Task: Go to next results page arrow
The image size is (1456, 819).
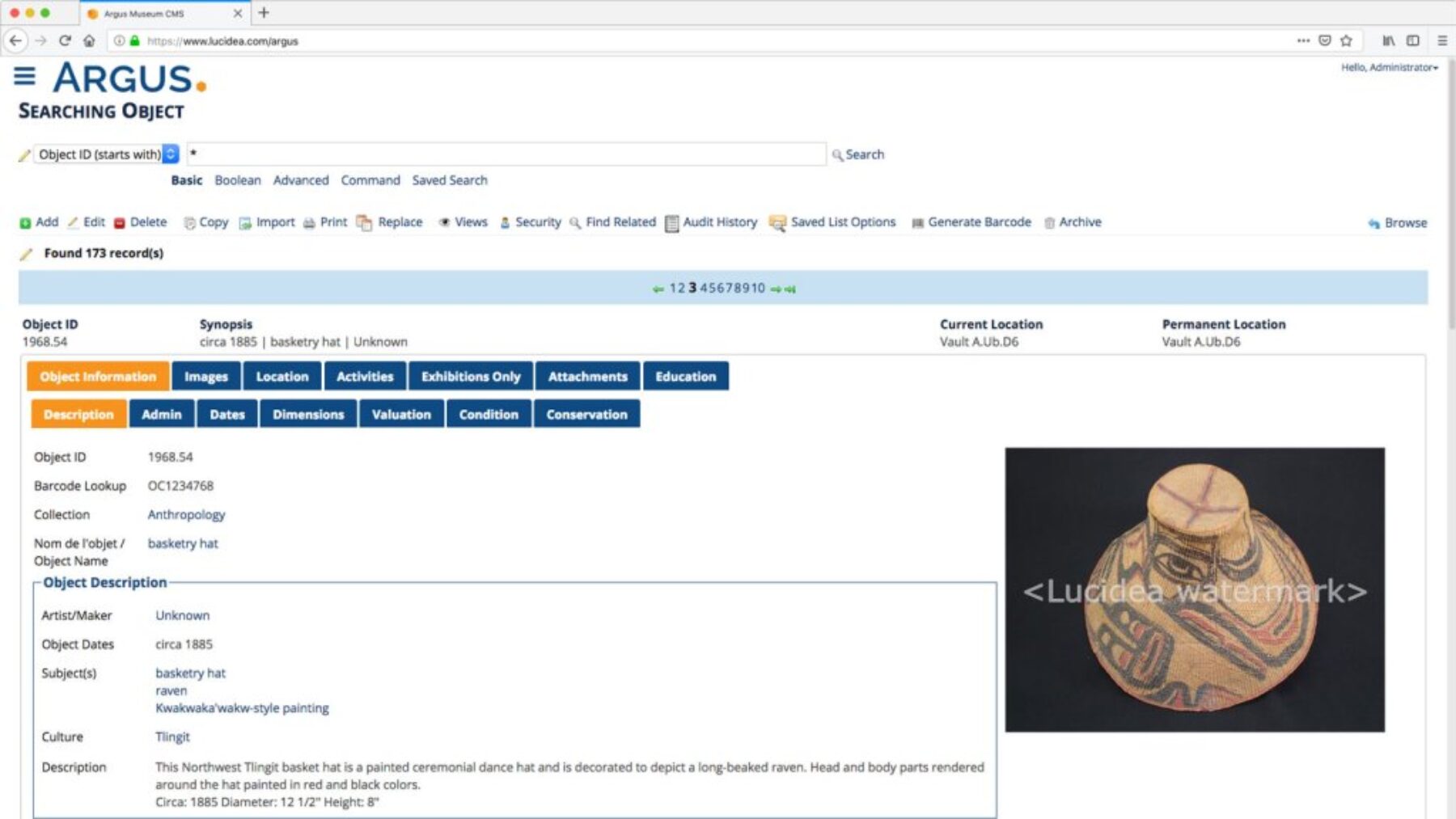Action: click(x=776, y=289)
